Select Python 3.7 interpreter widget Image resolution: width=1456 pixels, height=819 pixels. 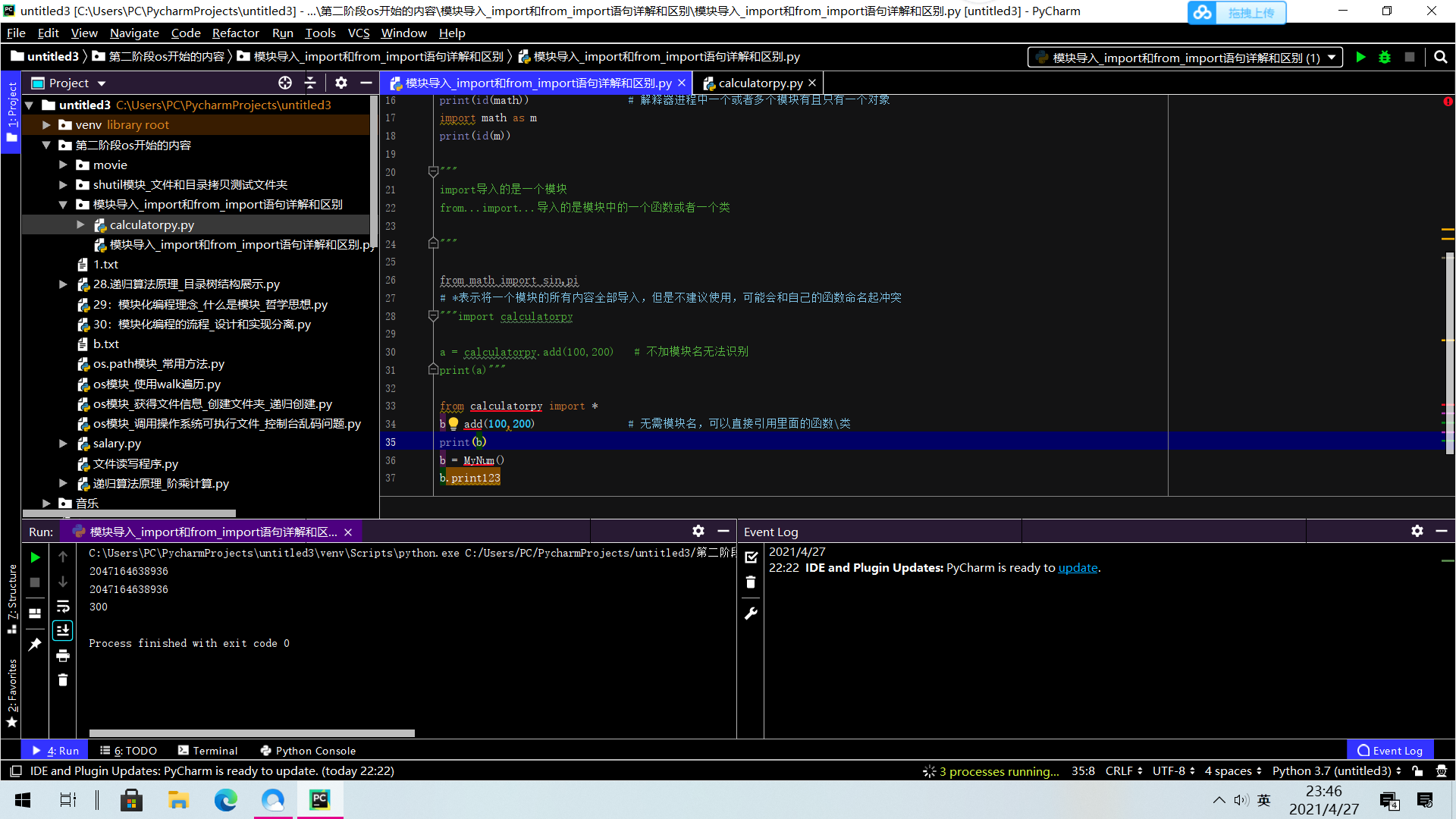coord(1337,771)
